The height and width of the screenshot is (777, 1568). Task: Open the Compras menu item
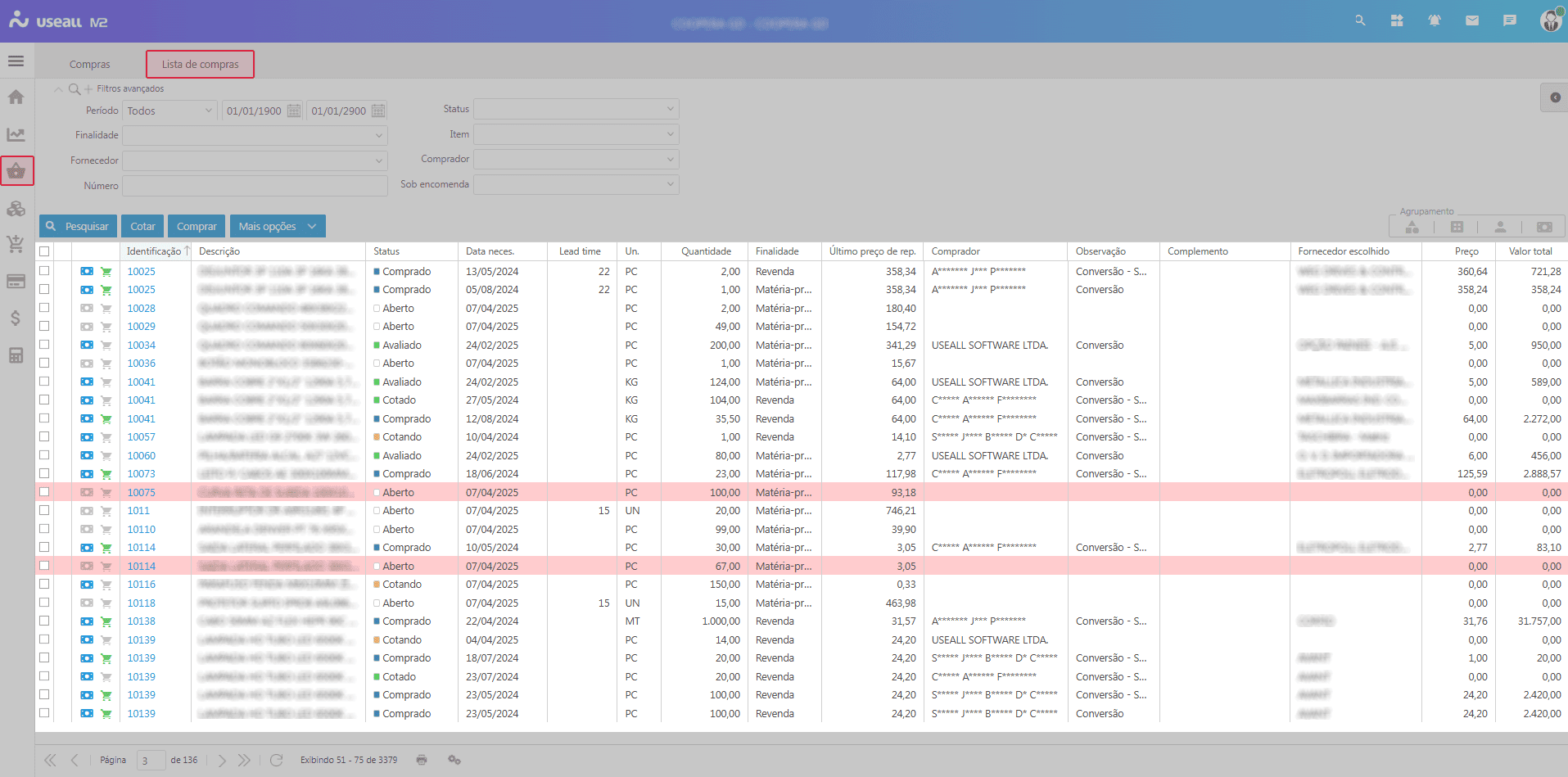coord(90,63)
